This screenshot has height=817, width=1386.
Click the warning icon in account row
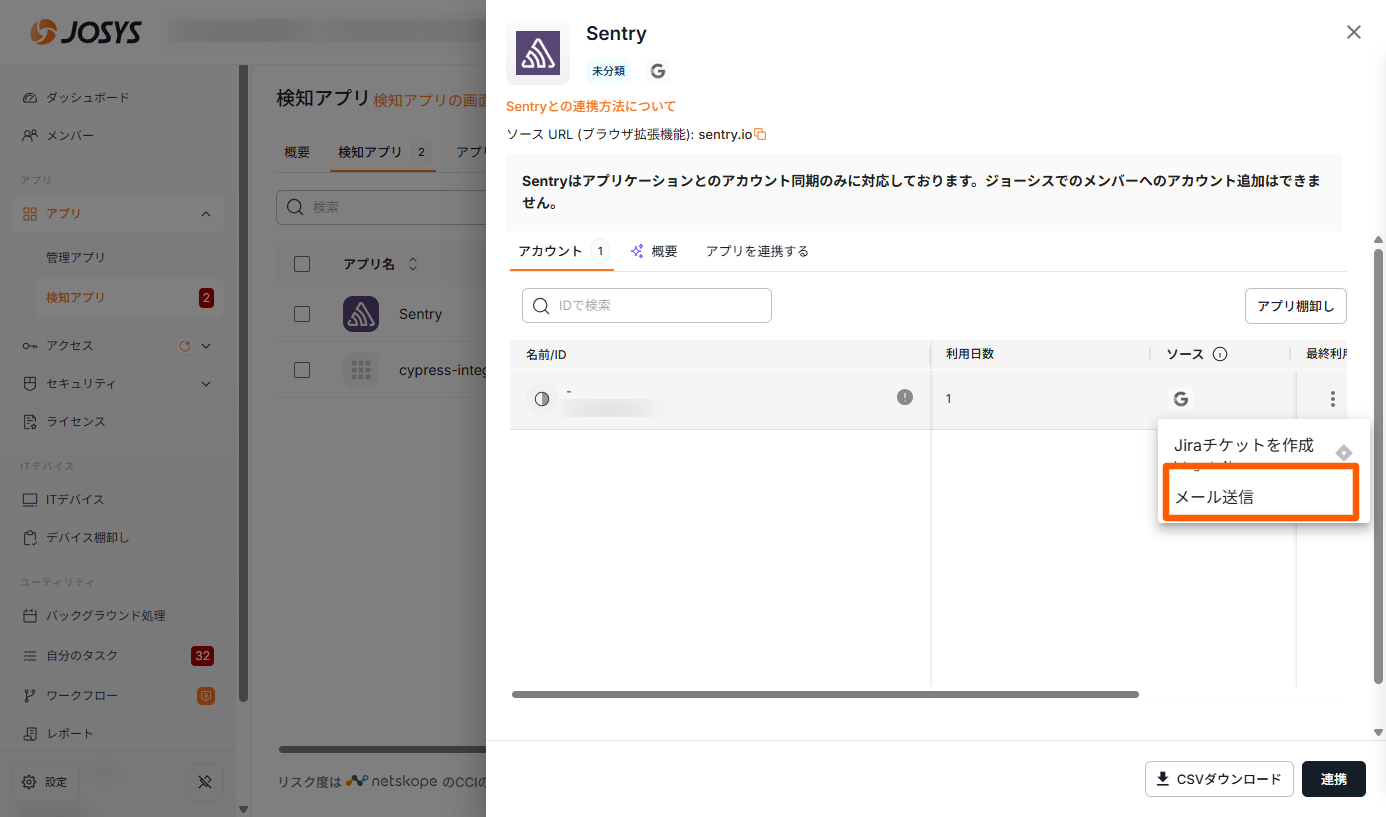pos(905,397)
